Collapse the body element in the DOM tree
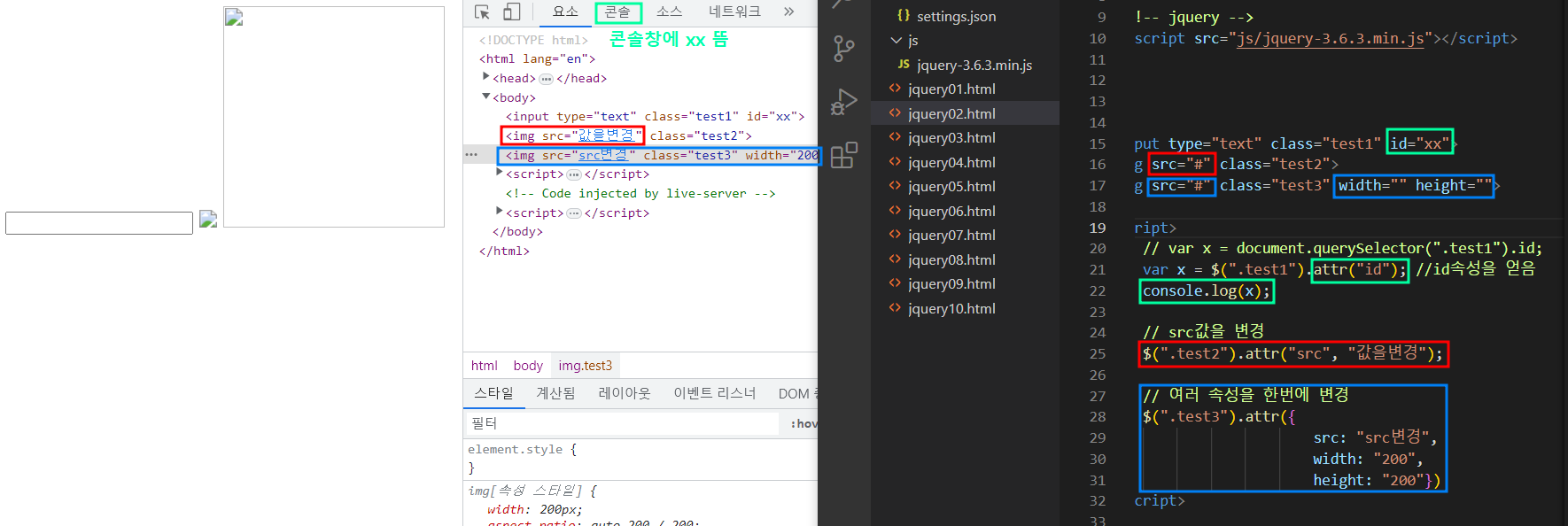 [x=485, y=97]
